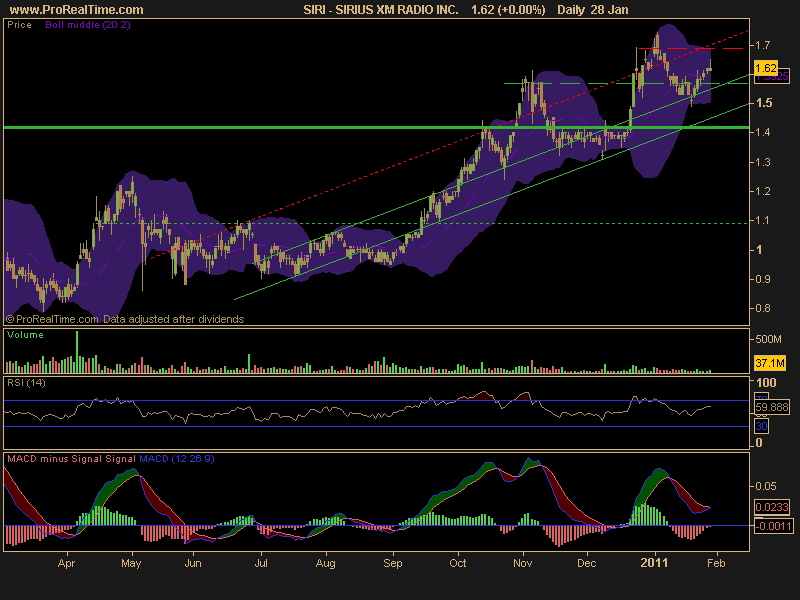Image resolution: width=800 pixels, height=600 pixels.
Task: Click the 0.0233 MACD value tag
Action: [772, 507]
